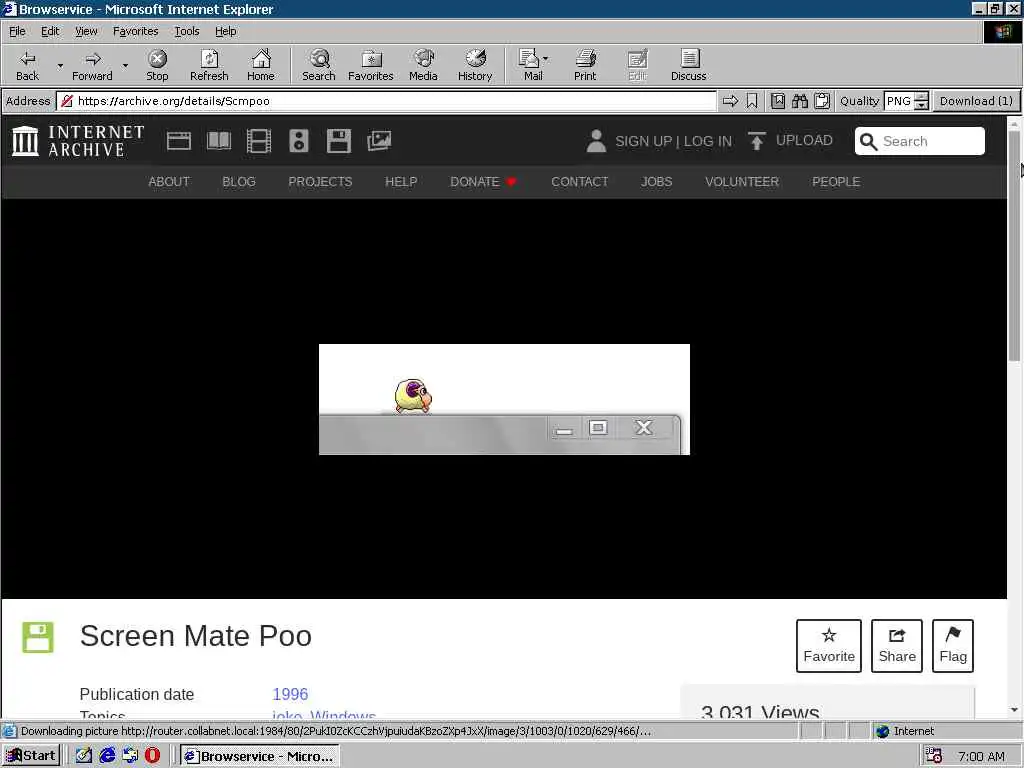Go to the Home page
1024x768 pixels.
261,65
